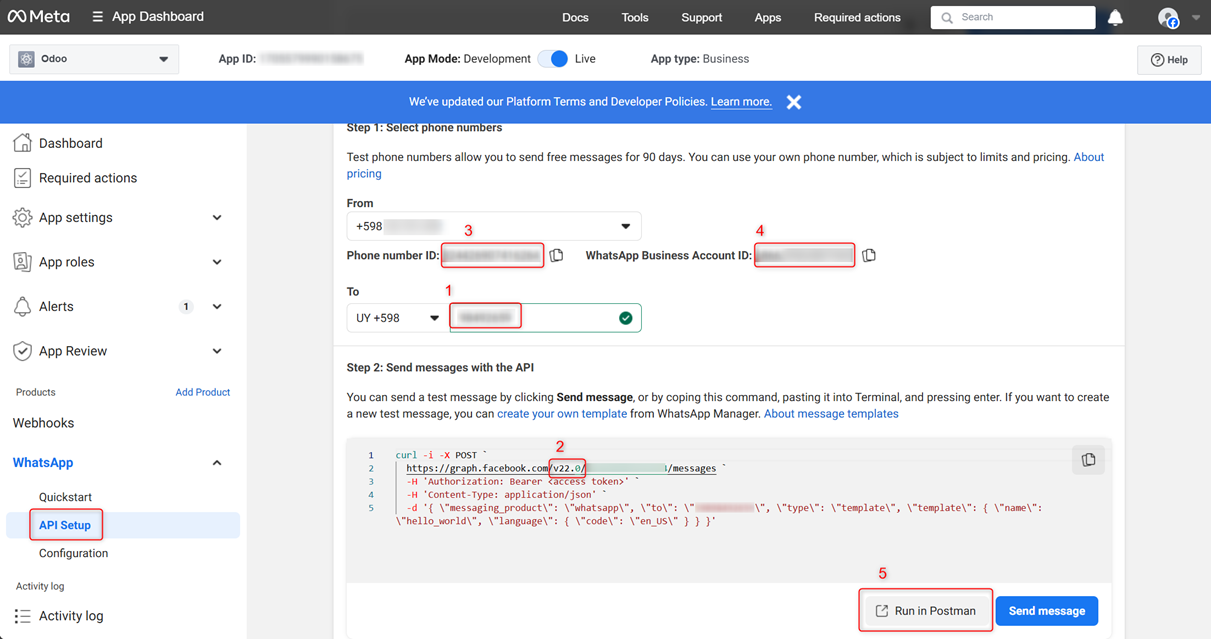Image resolution: width=1211 pixels, height=639 pixels.
Task: Open the UY +598 country code dropdown
Action: click(x=397, y=318)
